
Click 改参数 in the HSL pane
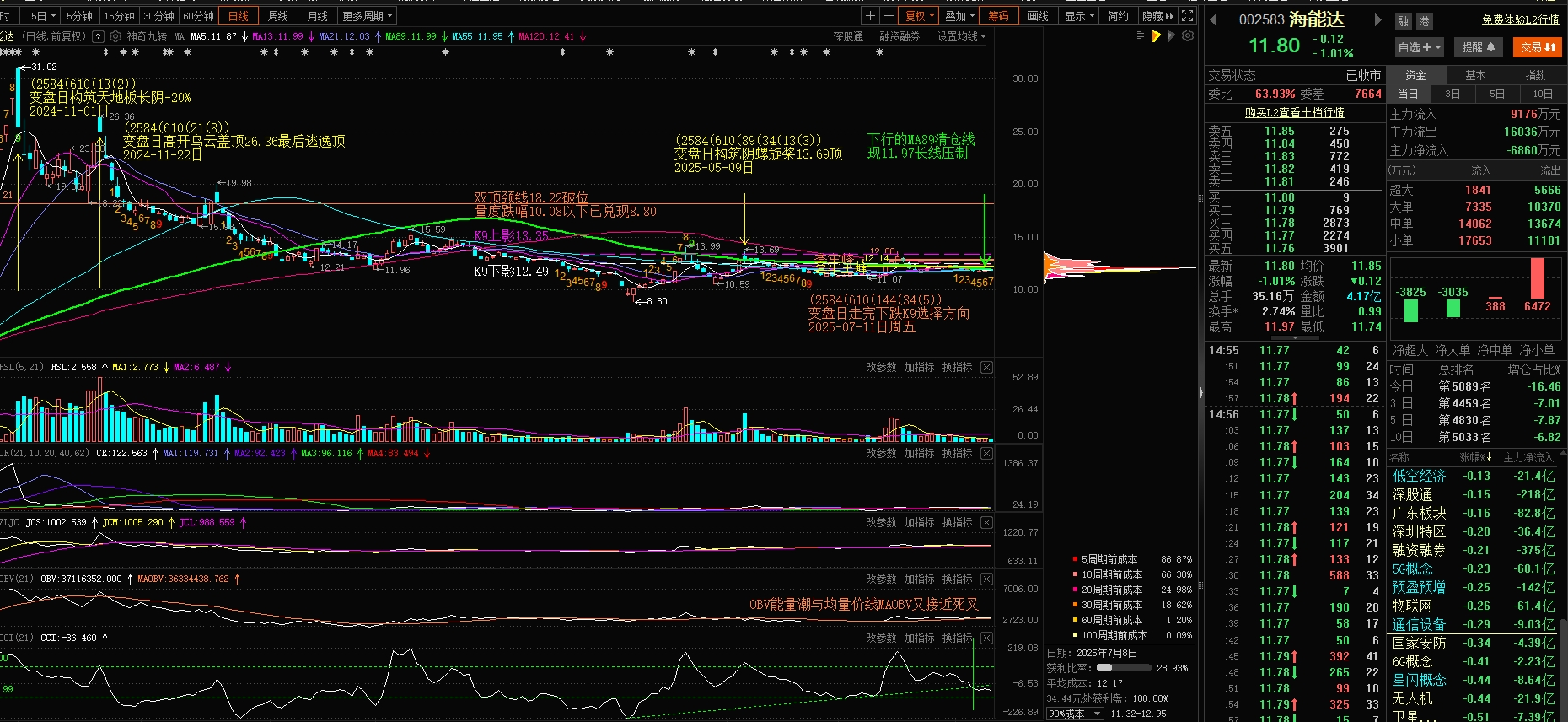click(x=881, y=368)
